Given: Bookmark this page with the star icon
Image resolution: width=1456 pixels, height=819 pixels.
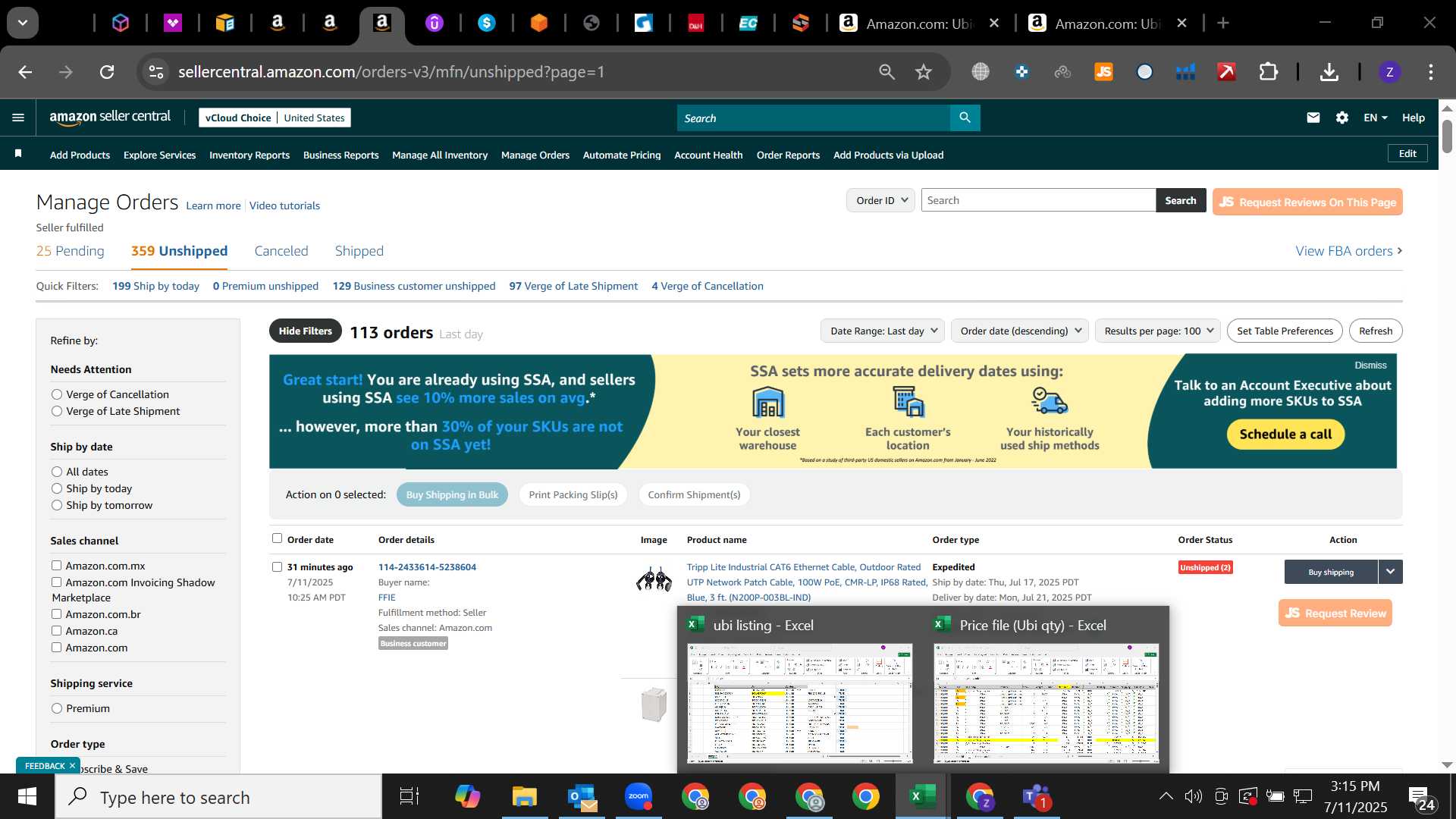Looking at the screenshot, I should (923, 72).
